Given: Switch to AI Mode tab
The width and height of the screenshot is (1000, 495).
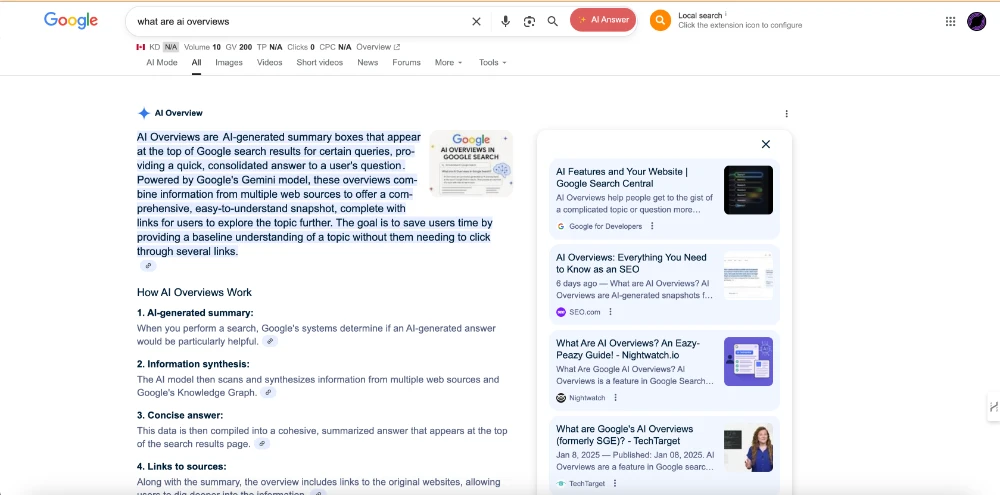Looking at the screenshot, I should 162,62.
